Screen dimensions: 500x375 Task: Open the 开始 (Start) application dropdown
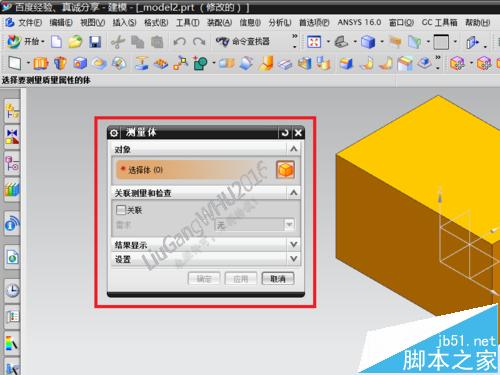[x=26, y=42]
